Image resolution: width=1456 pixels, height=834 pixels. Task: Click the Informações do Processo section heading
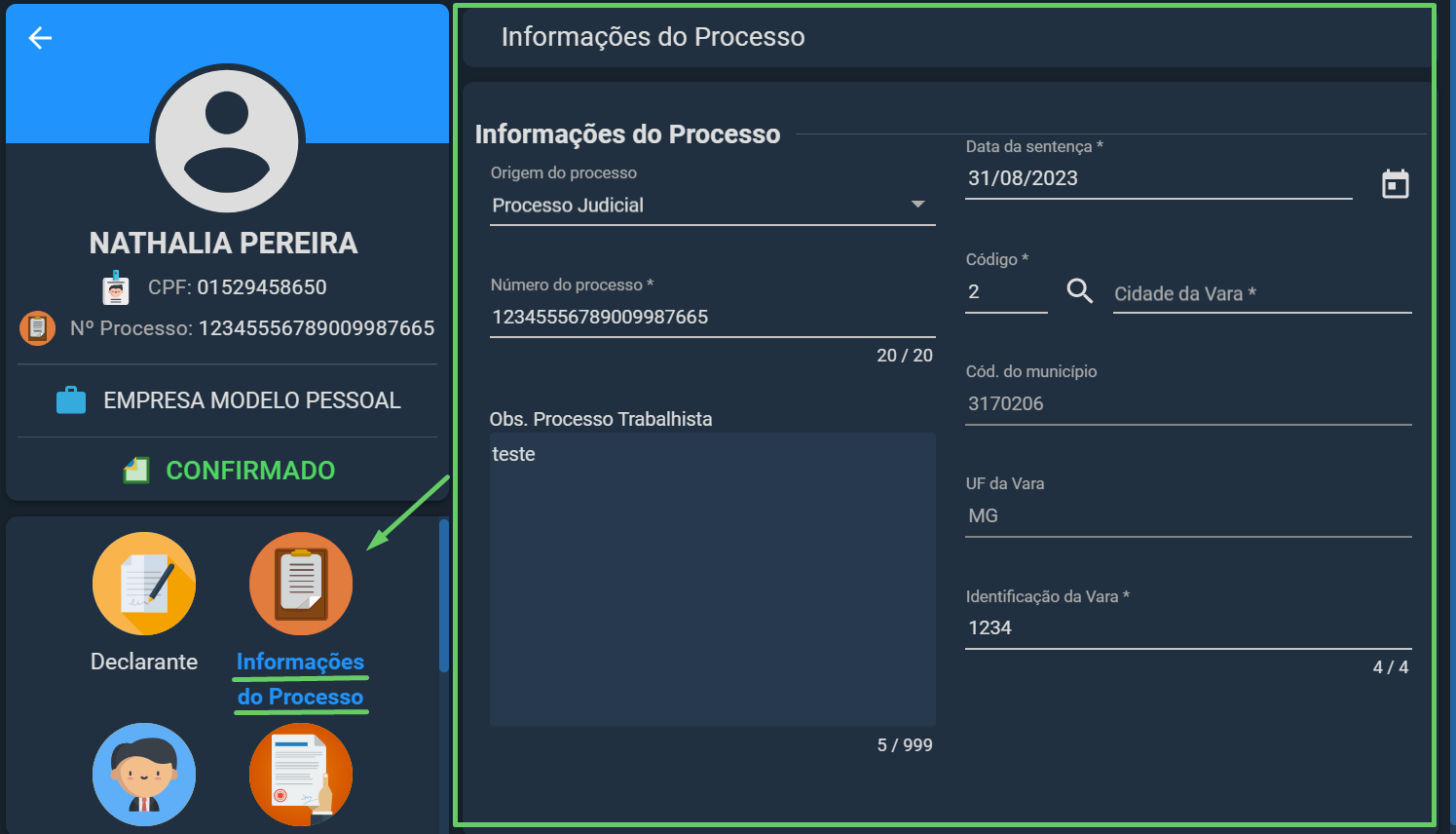click(x=627, y=134)
